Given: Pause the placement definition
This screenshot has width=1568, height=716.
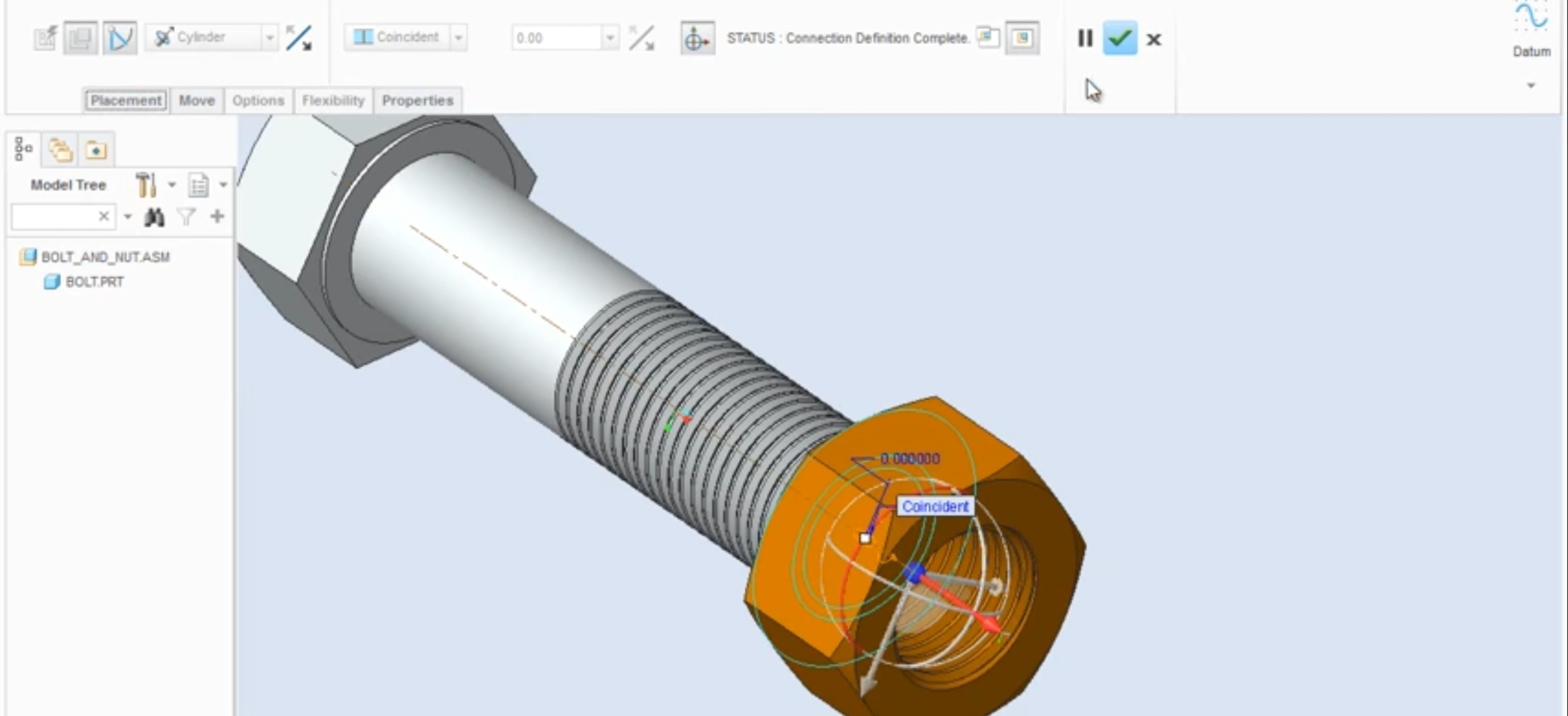Looking at the screenshot, I should pos(1086,38).
